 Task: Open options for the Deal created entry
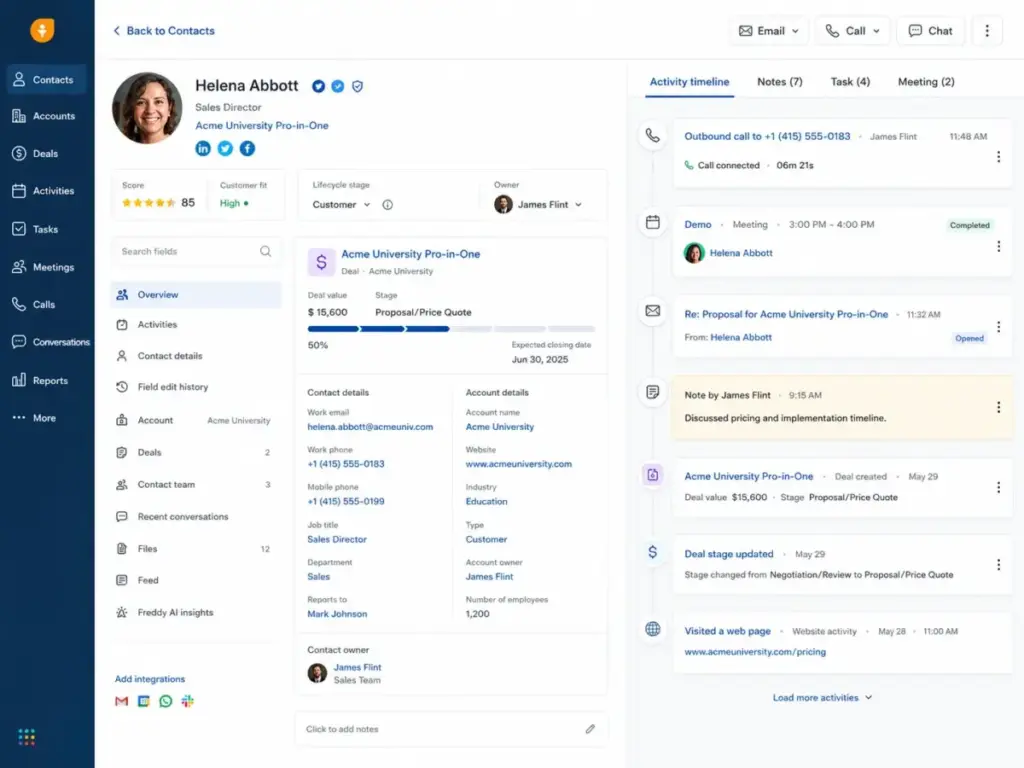(998, 487)
